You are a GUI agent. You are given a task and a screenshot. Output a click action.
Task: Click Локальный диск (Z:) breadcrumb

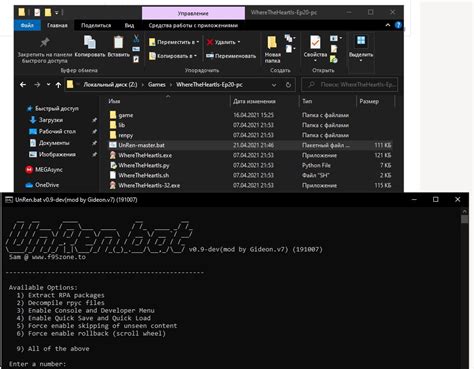coord(110,85)
